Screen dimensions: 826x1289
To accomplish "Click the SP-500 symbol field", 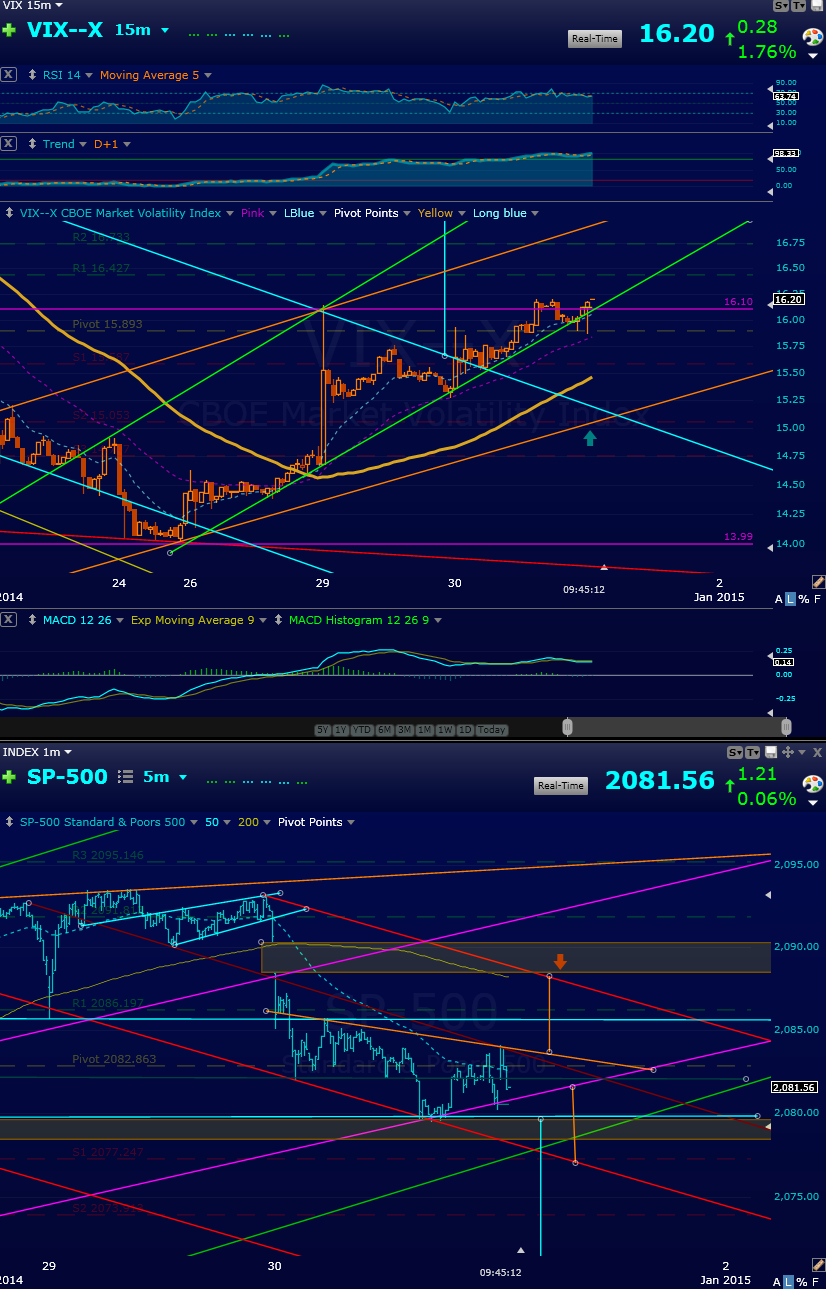I will [68, 777].
